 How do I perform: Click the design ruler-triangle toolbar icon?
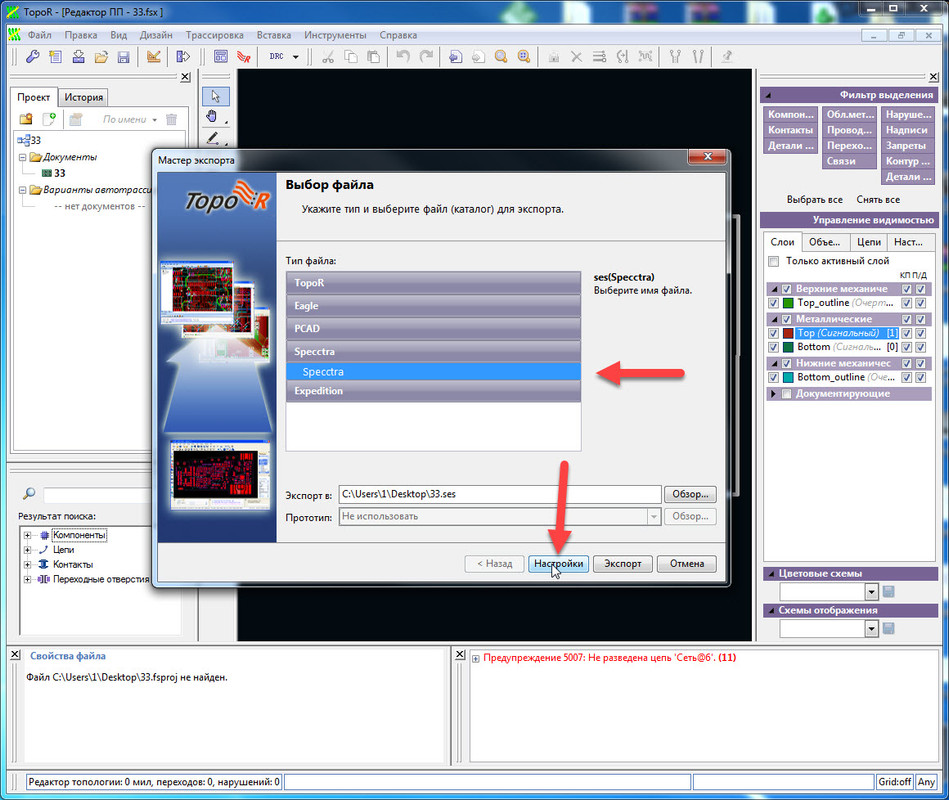[x=154, y=57]
